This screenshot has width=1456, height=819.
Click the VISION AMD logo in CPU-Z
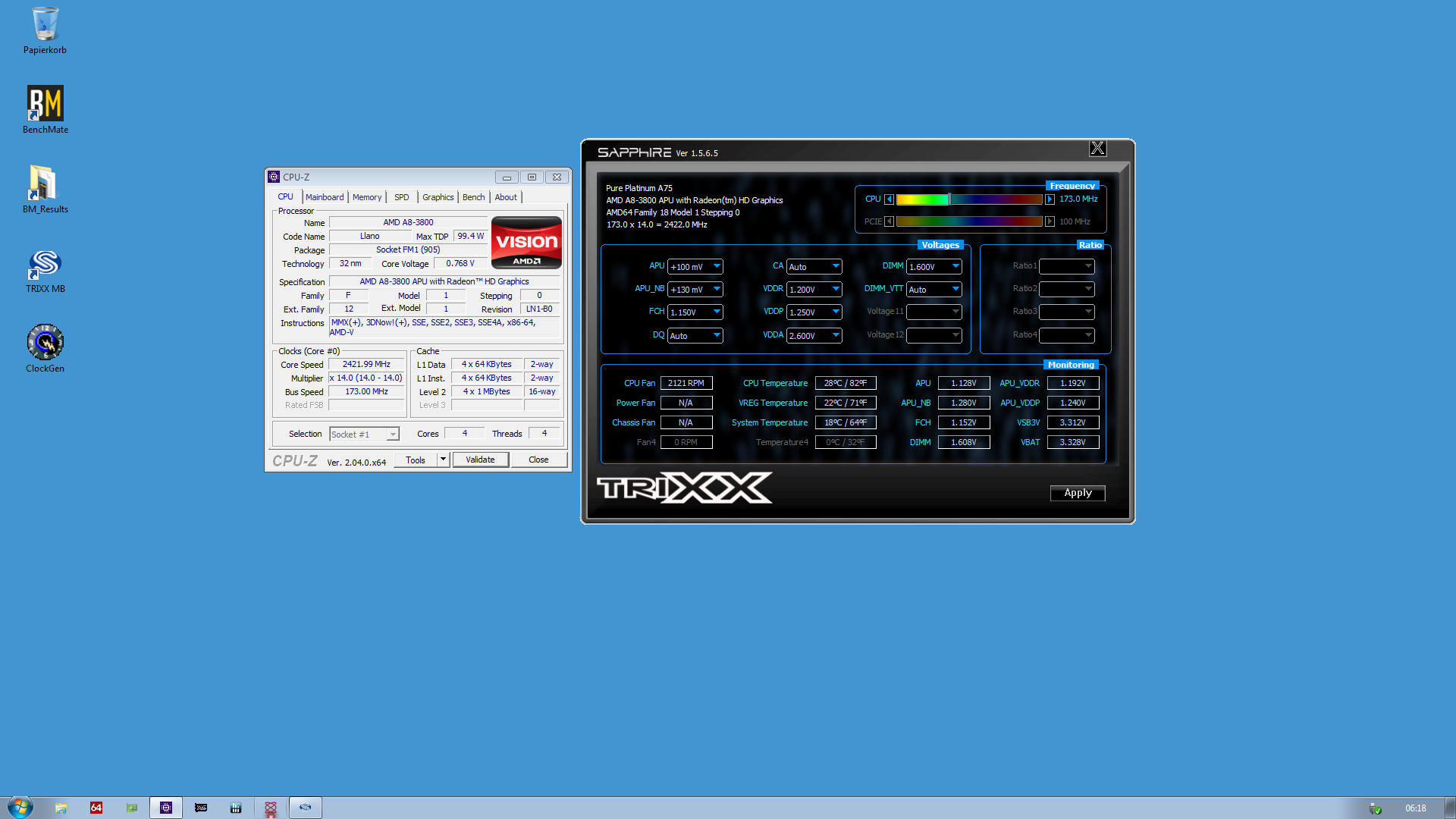[x=526, y=243]
